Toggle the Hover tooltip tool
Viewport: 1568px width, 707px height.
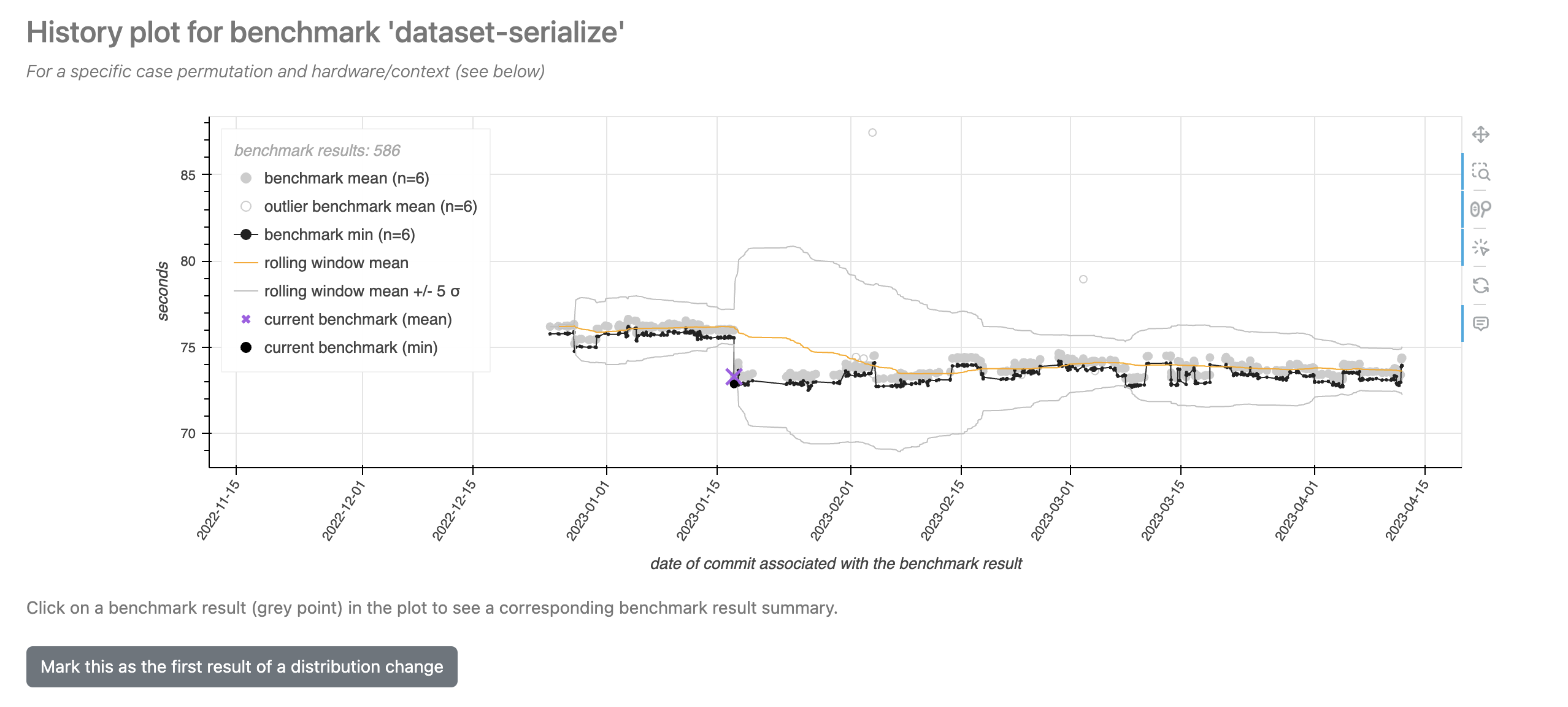1480,323
